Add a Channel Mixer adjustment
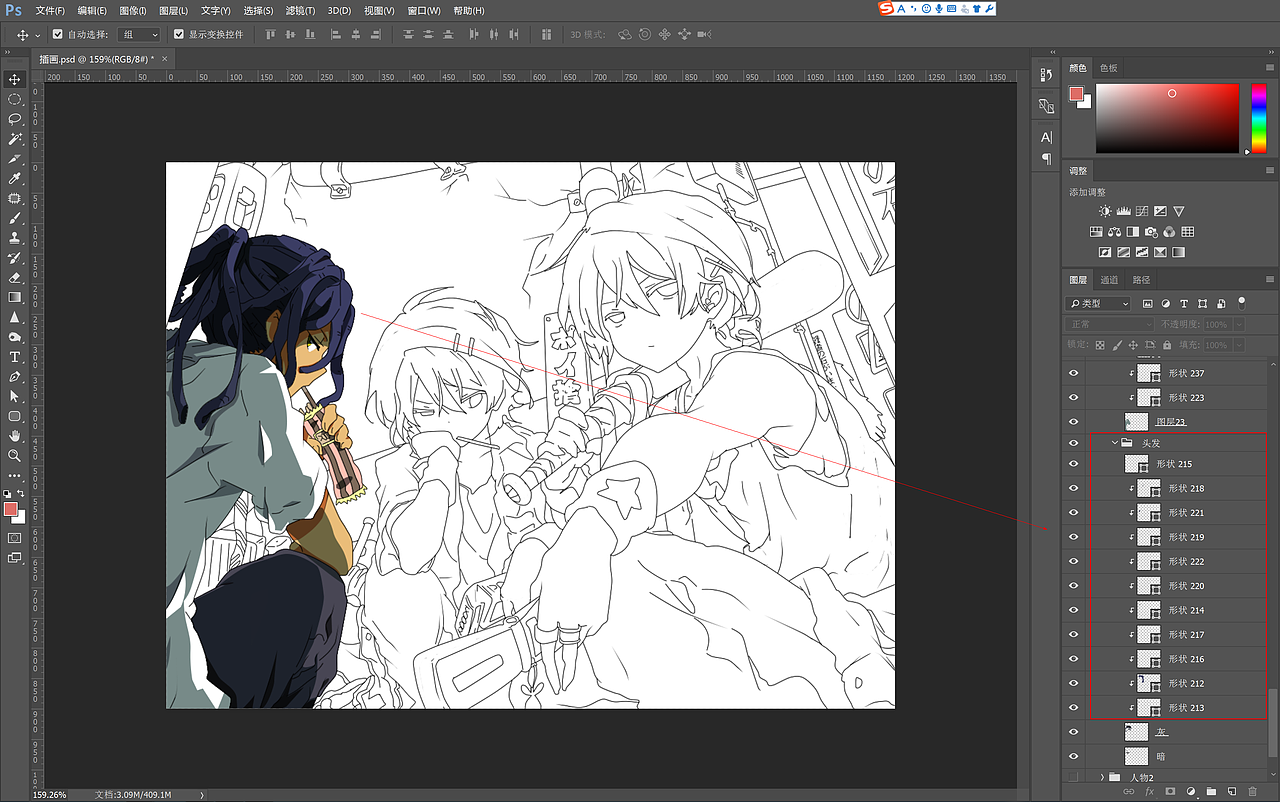The height and width of the screenshot is (802, 1280). coord(1169,232)
